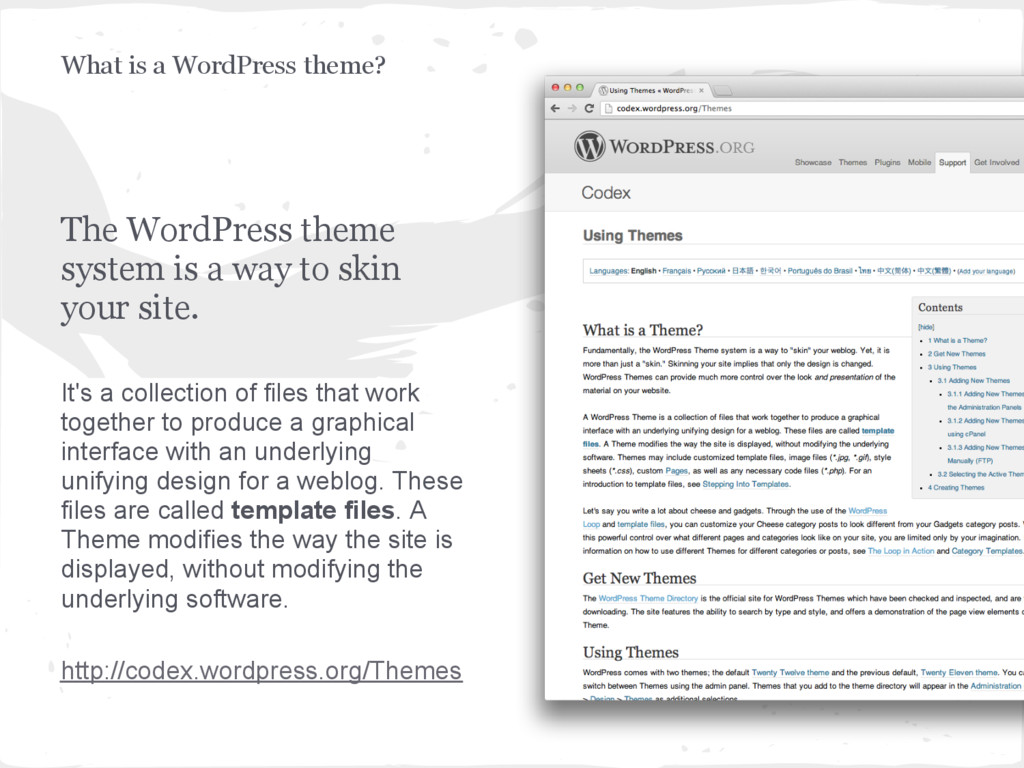Viewport: 1024px width, 768px height.
Task: Click the WordPress logo icon
Action: point(590,146)
